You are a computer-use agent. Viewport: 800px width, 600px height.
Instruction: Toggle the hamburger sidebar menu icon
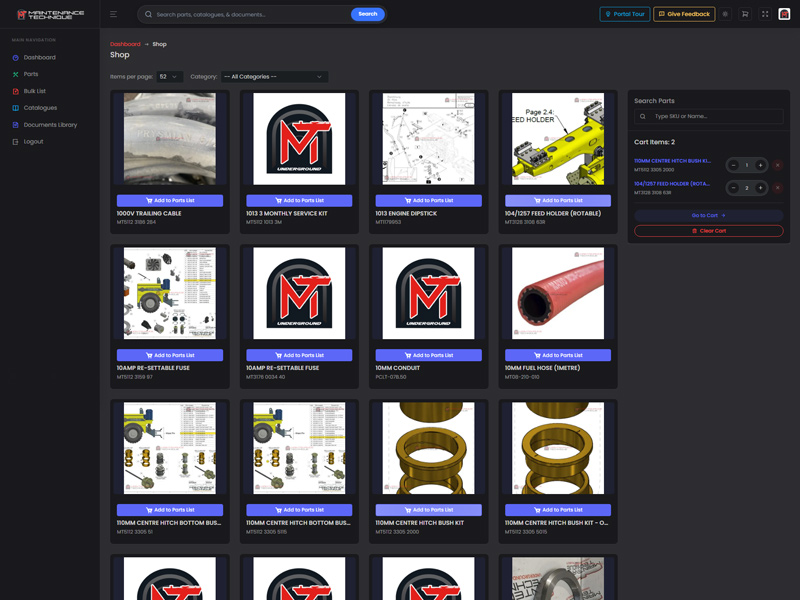(x=113, y=14)
